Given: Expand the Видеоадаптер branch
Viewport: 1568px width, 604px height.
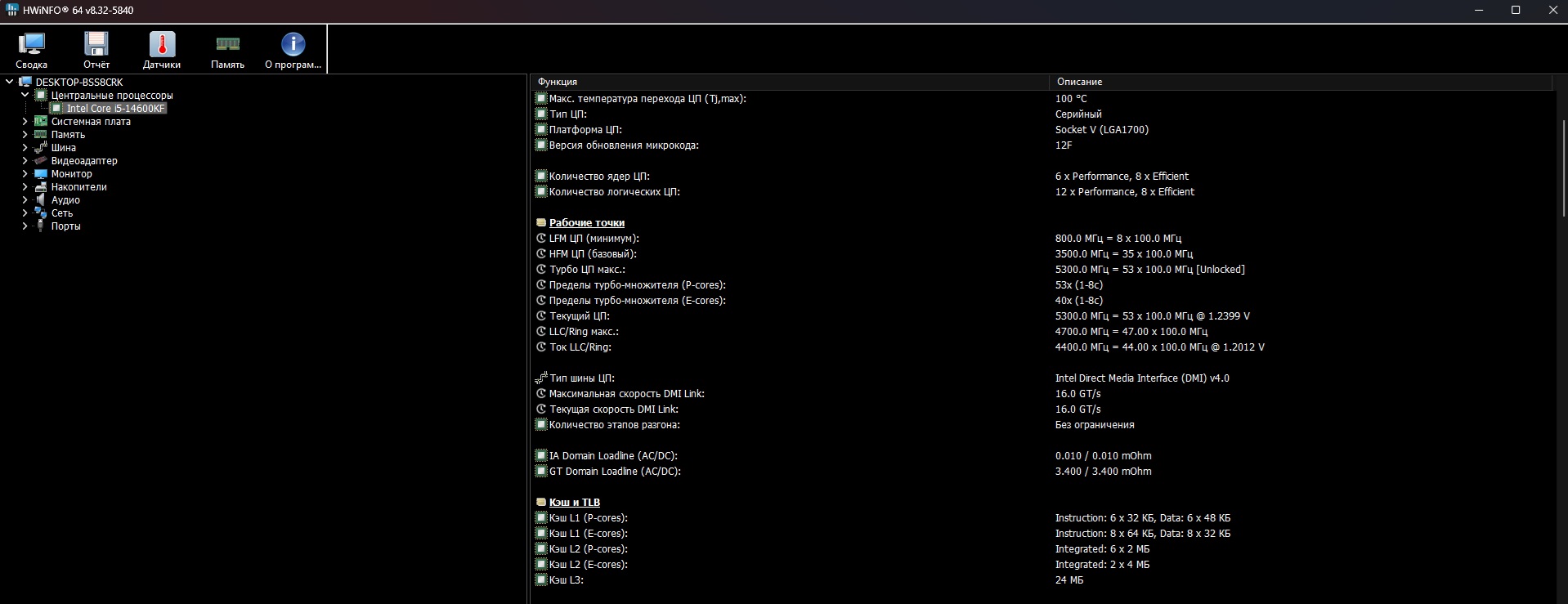Looking at the screenshot, I should (x=25, y=160).
